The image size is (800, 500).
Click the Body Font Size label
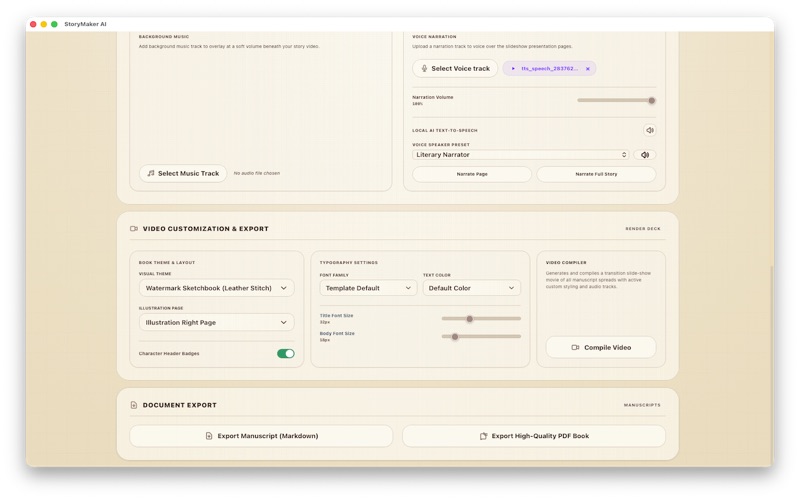tap(337, 334)
